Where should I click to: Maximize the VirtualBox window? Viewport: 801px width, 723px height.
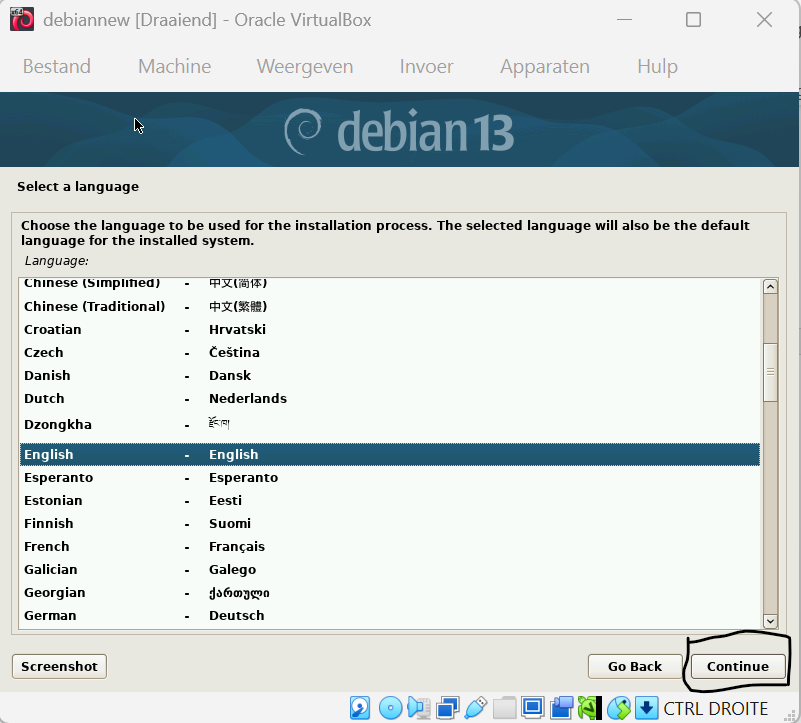(693, 20)
